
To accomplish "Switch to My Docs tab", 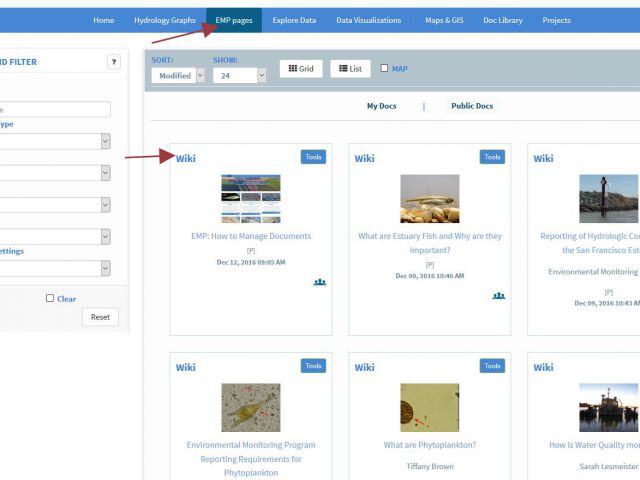I will click(x=382, y=106).
